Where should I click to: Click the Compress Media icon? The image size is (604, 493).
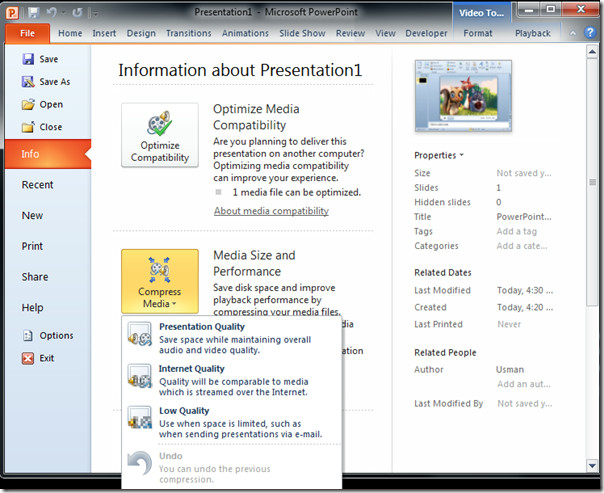pos(159,270)
